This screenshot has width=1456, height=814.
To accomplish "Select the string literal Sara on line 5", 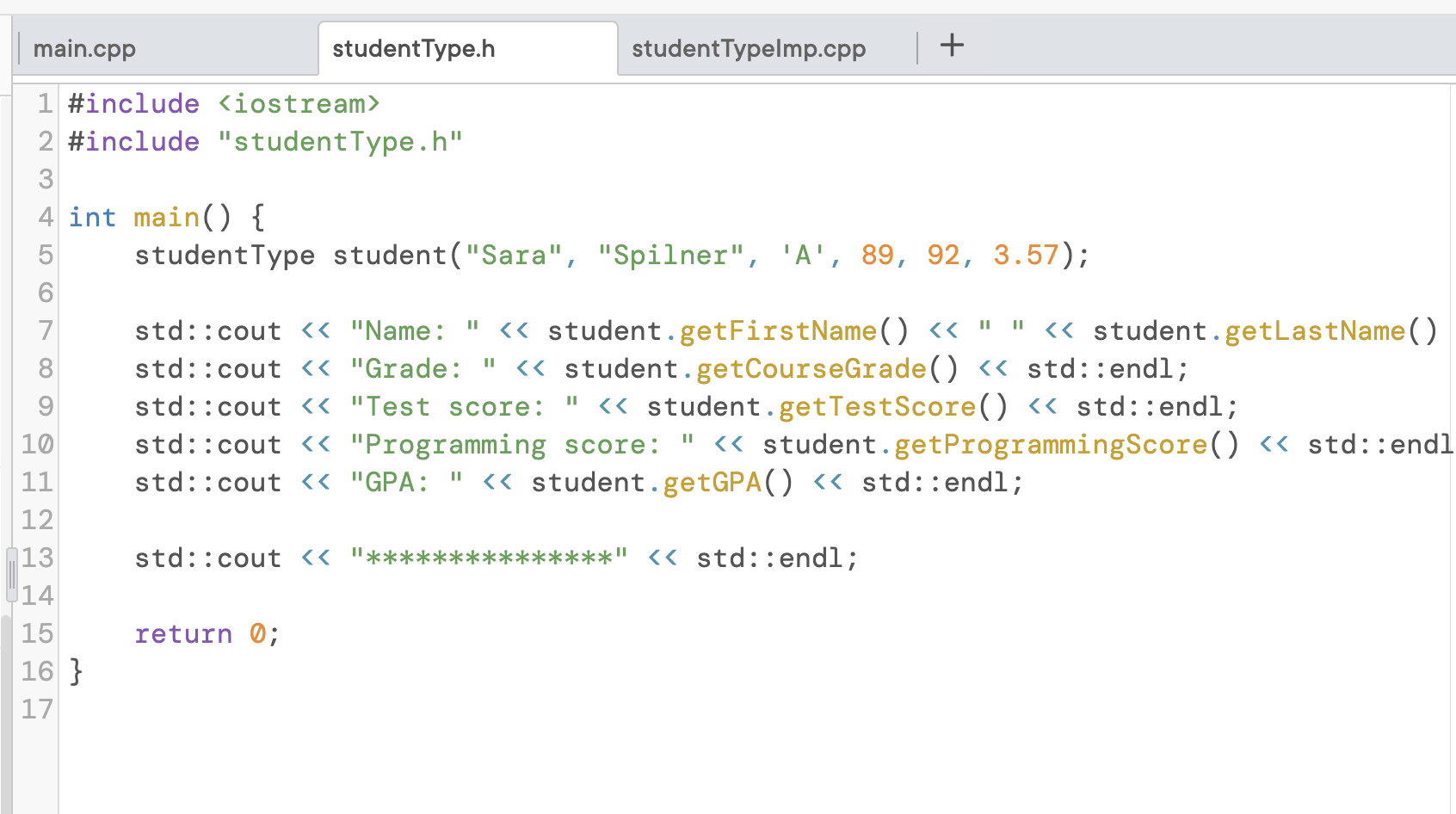I will click(x=514, y=255).
